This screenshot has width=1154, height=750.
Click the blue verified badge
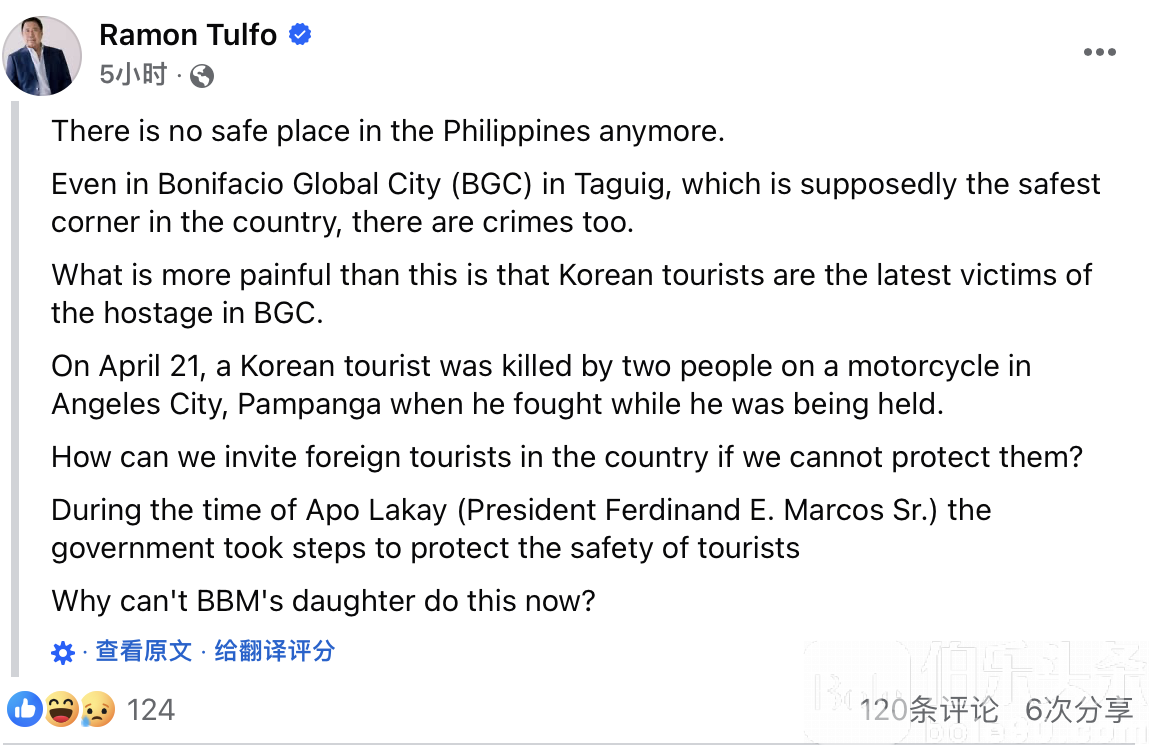(x=300, y=35)
